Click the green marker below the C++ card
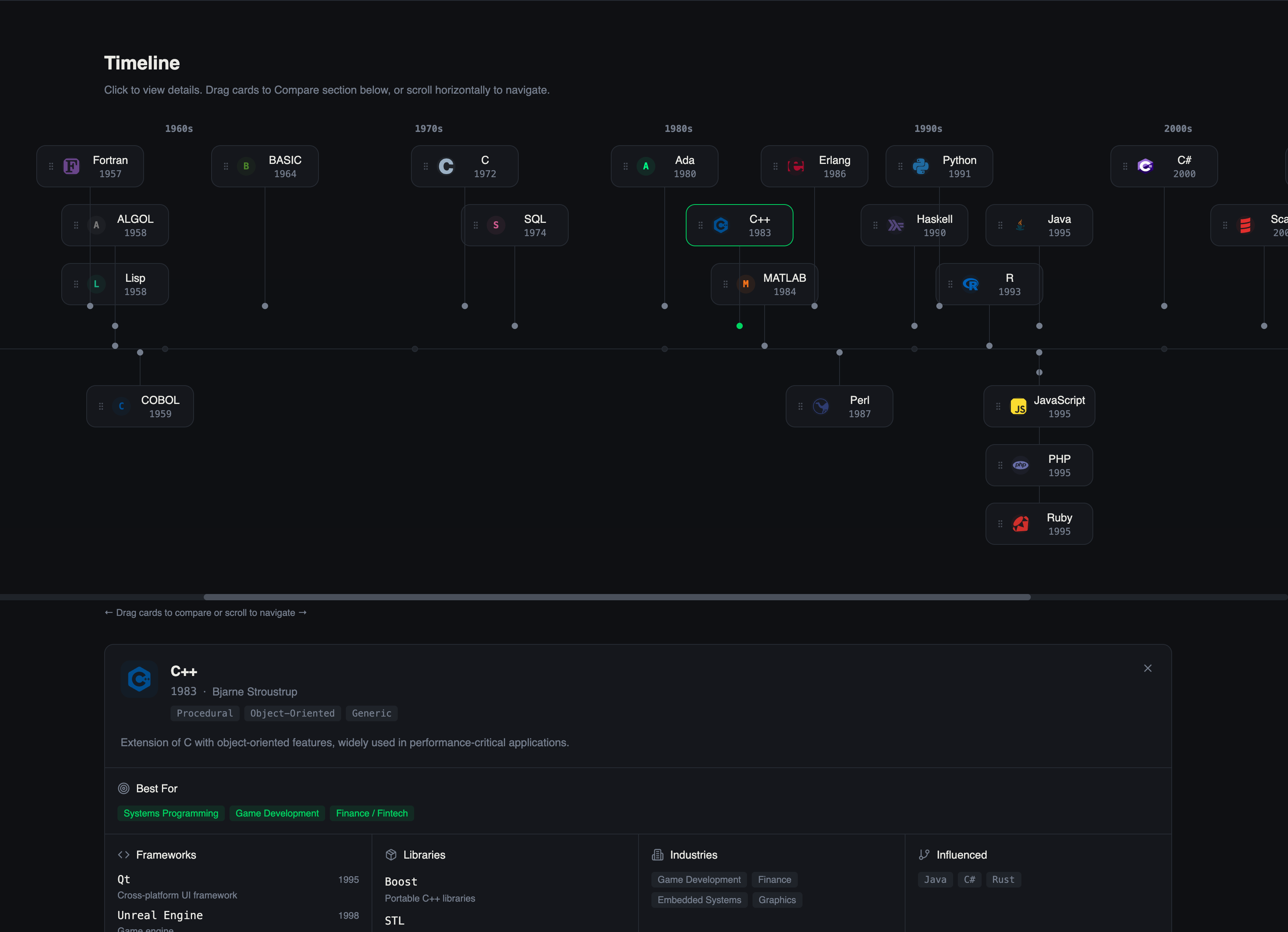Screen dimensions: 1288x932 pyautogui.click(x=739, y=326)
